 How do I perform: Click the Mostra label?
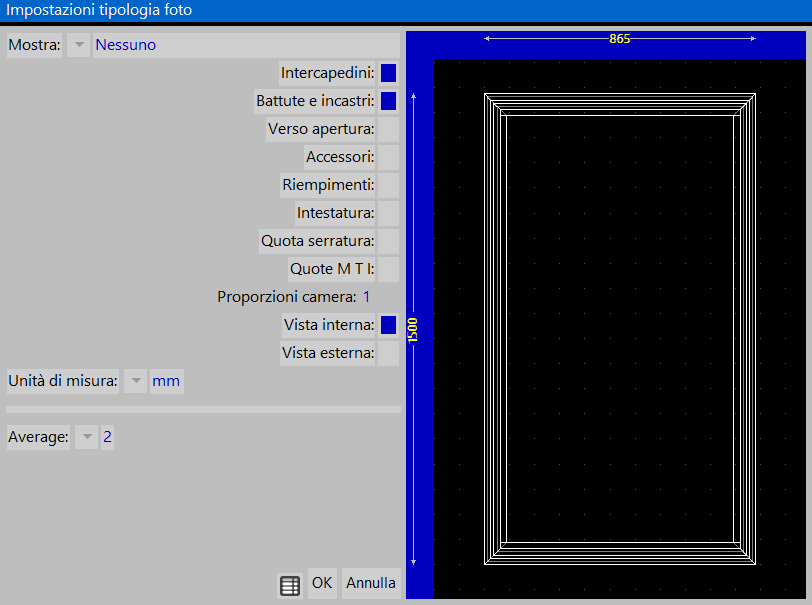click(x=34, y=45)
